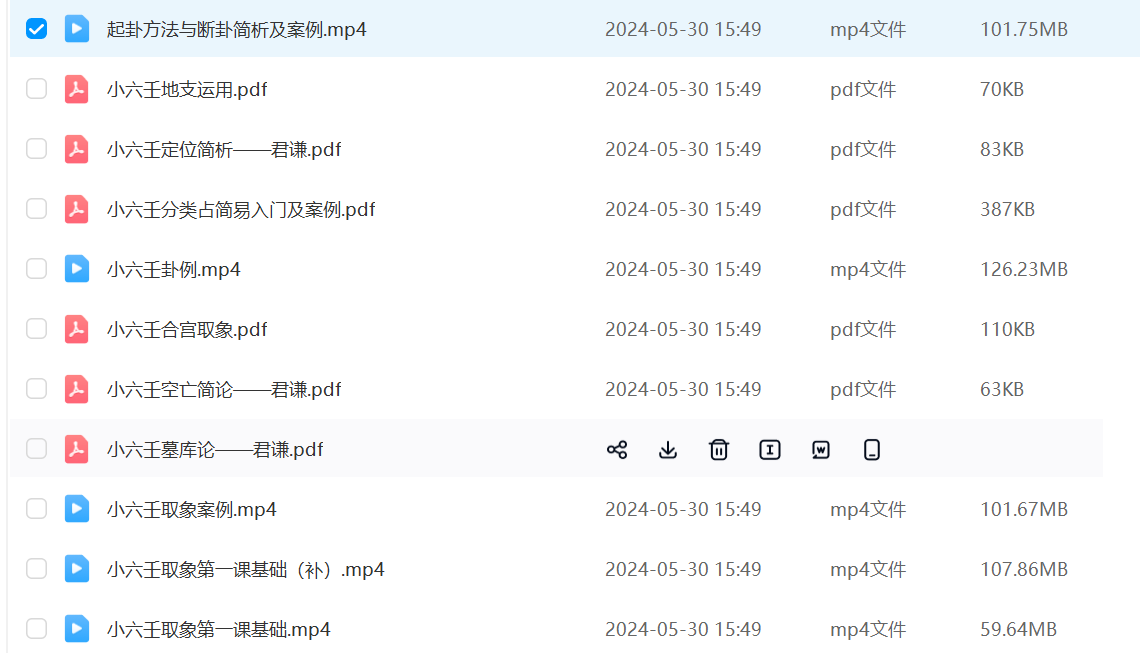Play 小六壬取象第一课基础（补）.mp4
This screenshot has width=1140, height=653.
click(x=245, y=570)
